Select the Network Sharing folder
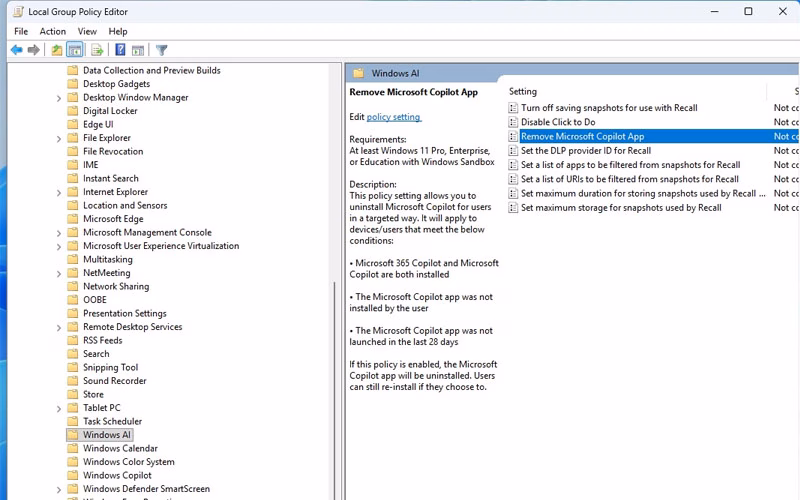The image size is (800, 500). pyautogui.click(x=116, y=286)
